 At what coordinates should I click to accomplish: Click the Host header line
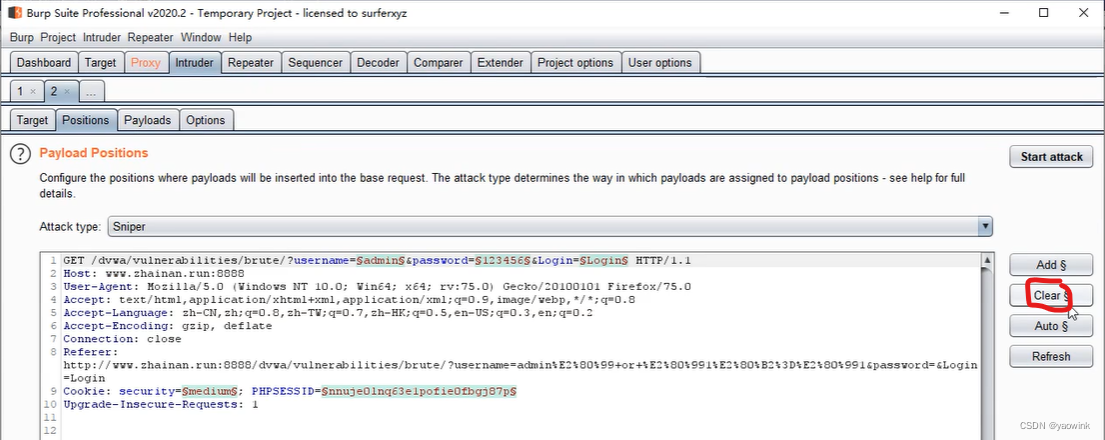coord(154,274)
